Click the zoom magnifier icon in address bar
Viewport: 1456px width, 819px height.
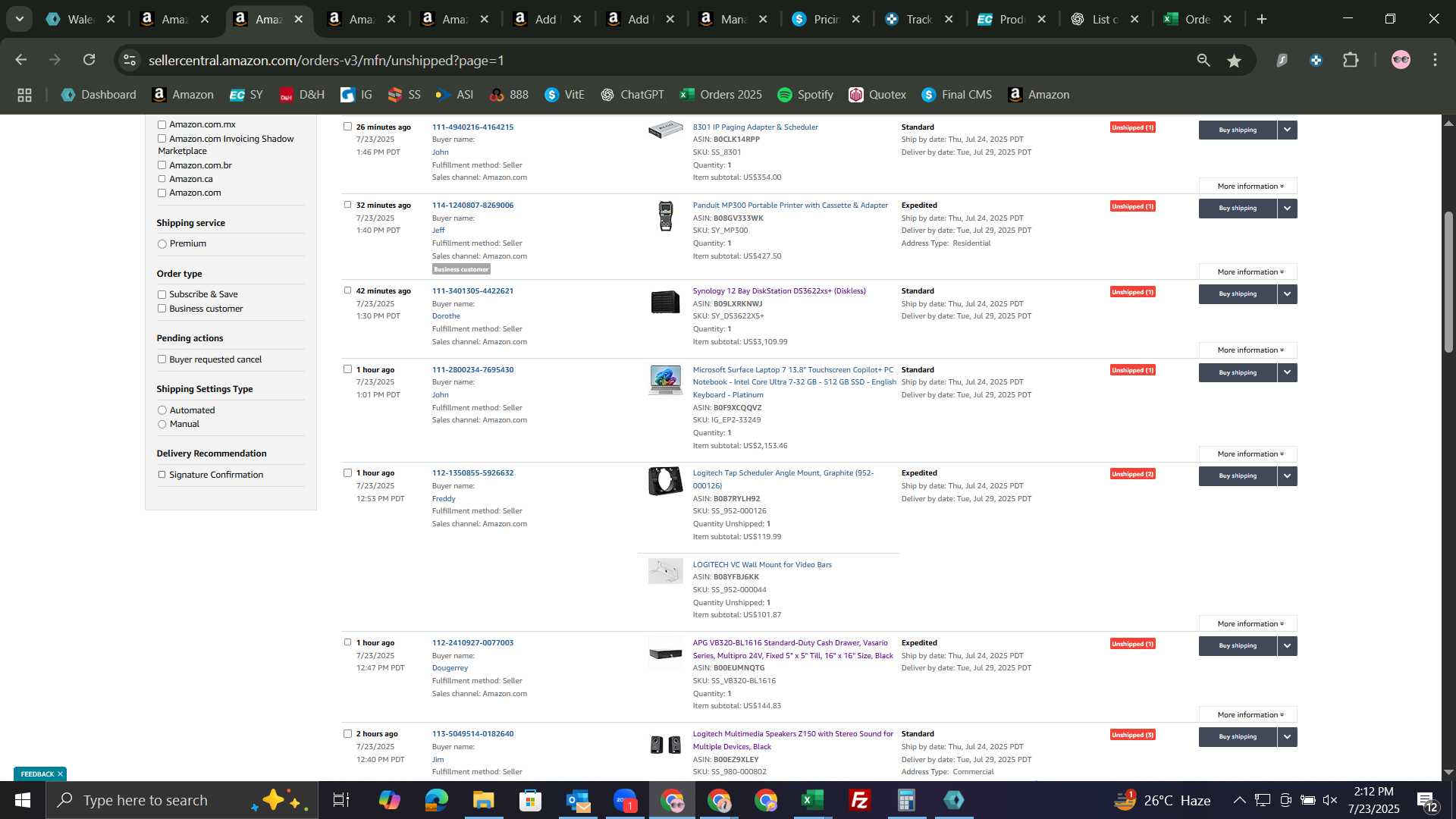[1203, 60]
